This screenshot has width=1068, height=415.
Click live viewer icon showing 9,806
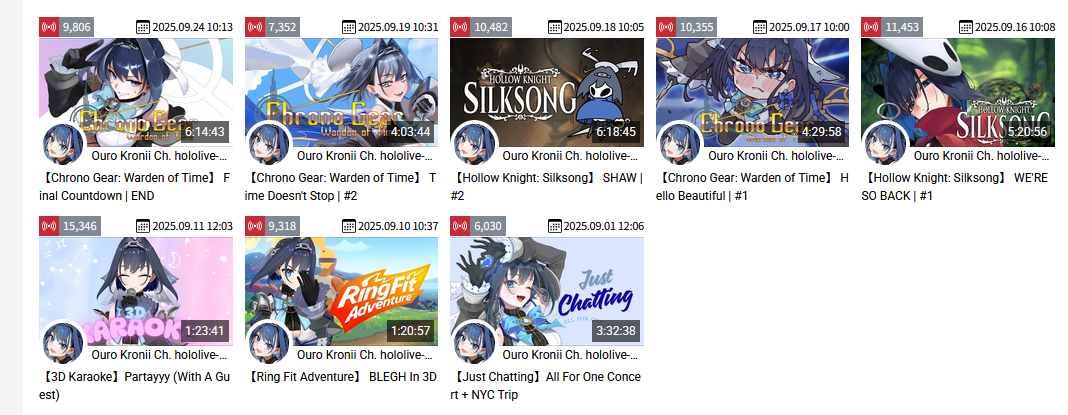pos(49,27)
